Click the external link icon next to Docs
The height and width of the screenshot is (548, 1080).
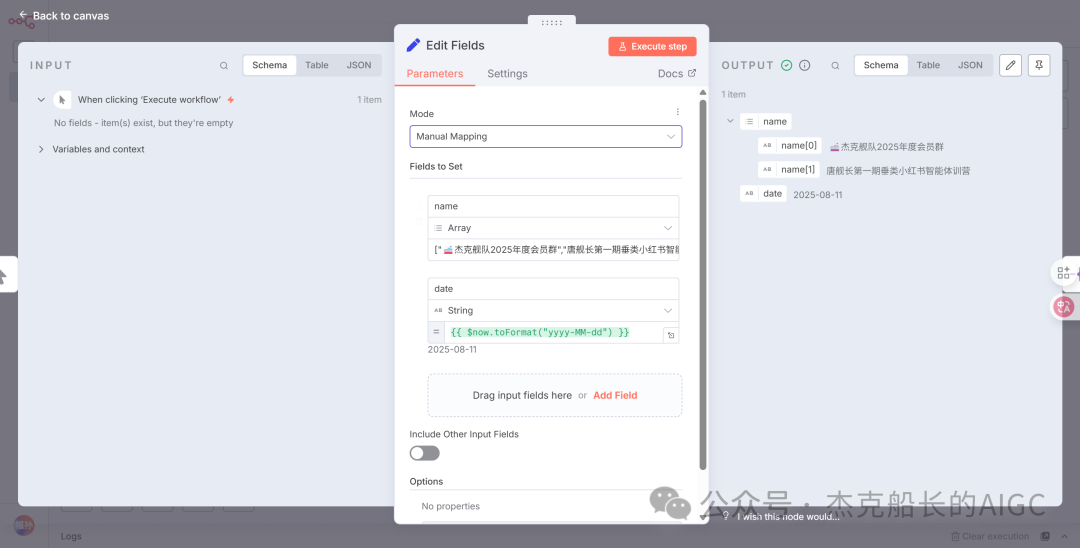tap(692, 73)
